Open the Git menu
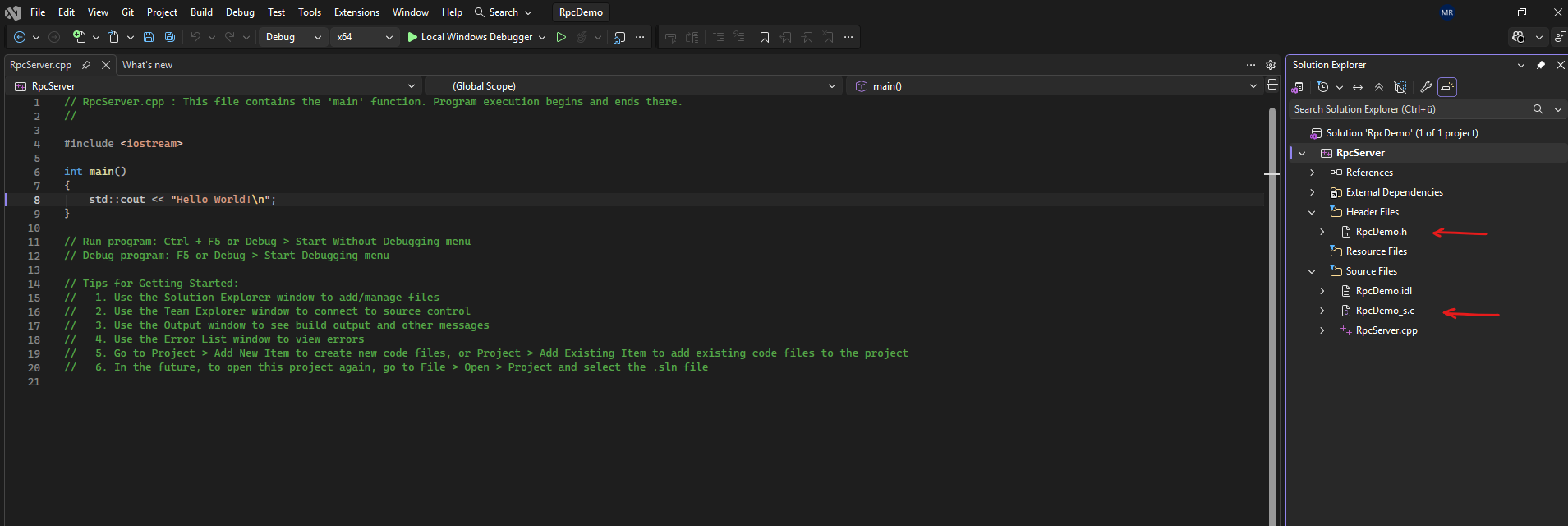The image size is (1568, 526). coord(127,12)
